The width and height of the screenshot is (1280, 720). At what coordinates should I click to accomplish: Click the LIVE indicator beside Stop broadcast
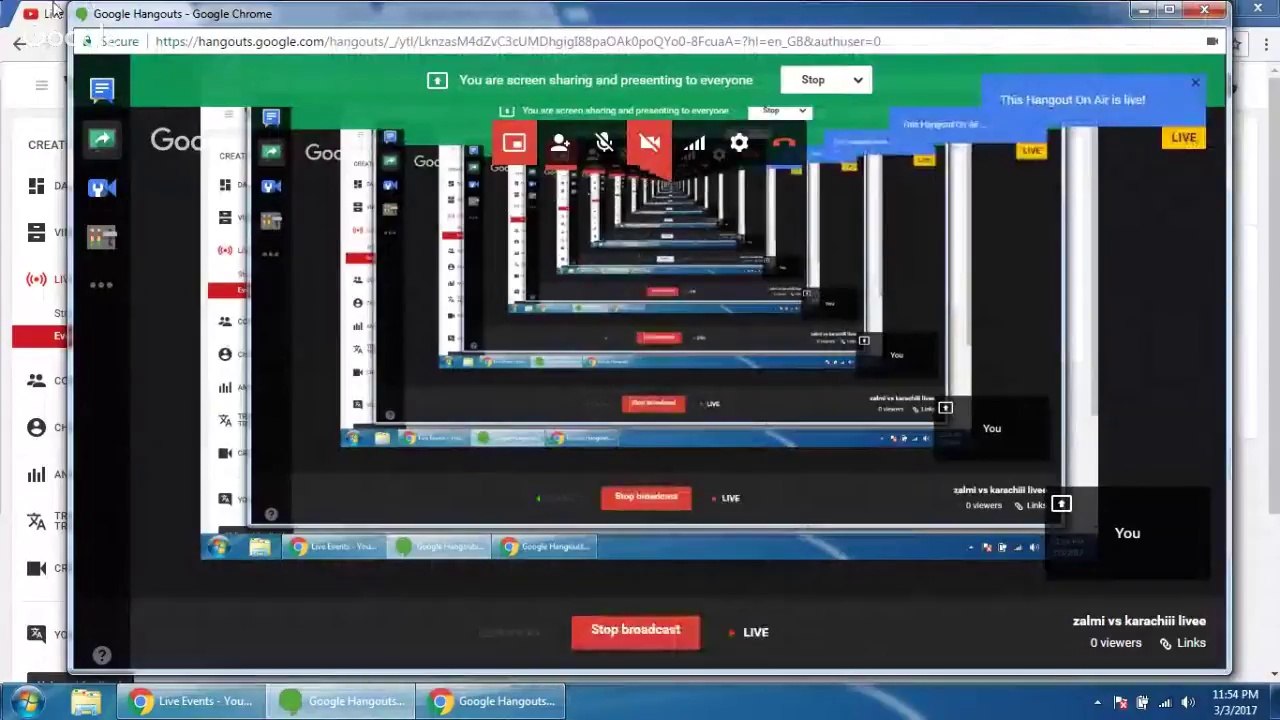(749, 632)
